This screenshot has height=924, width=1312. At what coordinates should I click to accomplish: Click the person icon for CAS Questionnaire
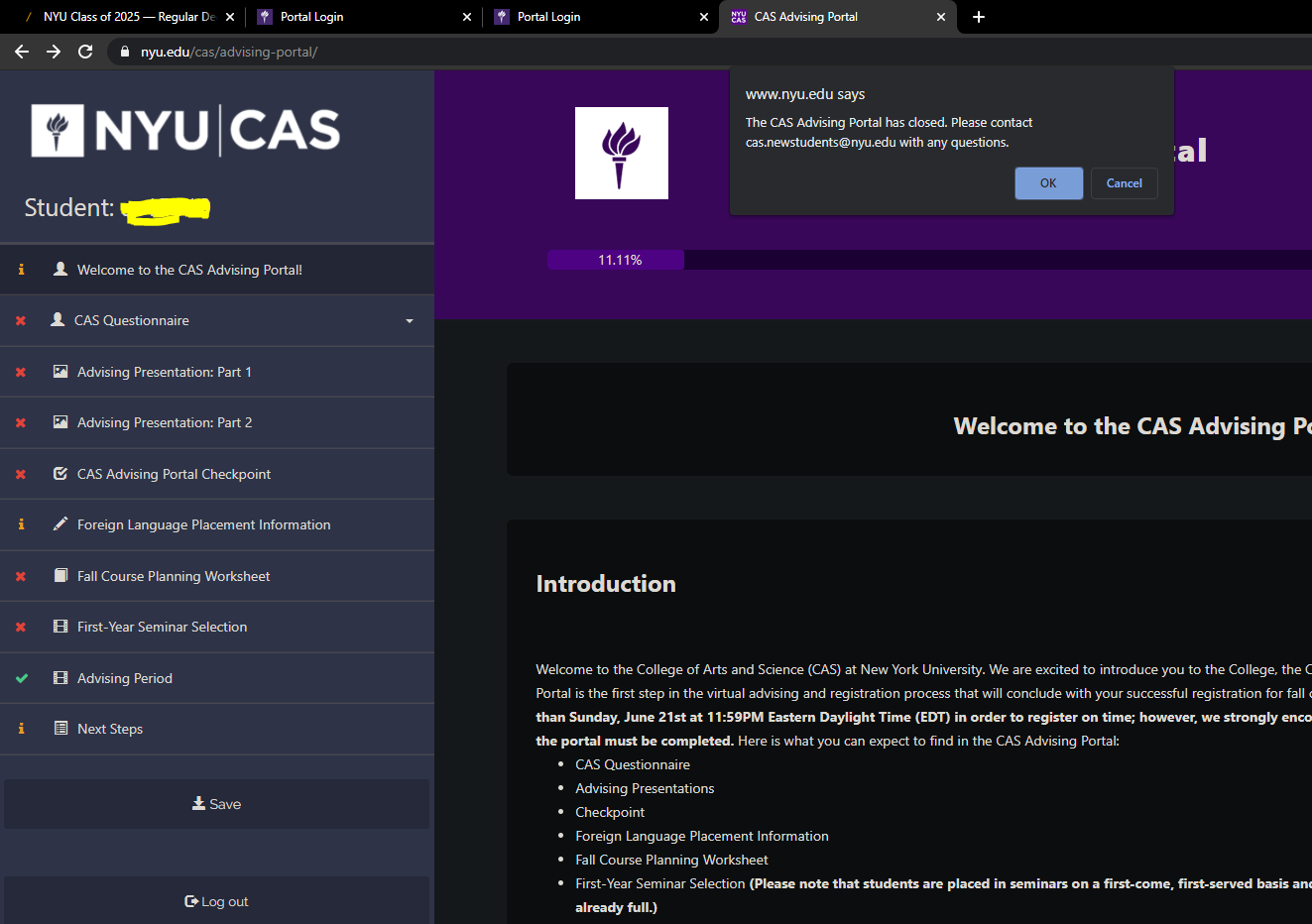click(x=58, y=320)
